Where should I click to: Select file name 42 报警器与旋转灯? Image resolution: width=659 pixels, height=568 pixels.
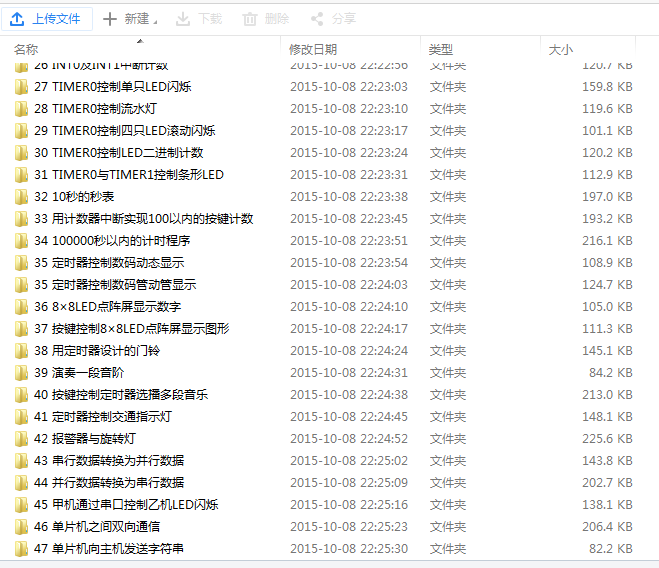click(x=85, y=439)
